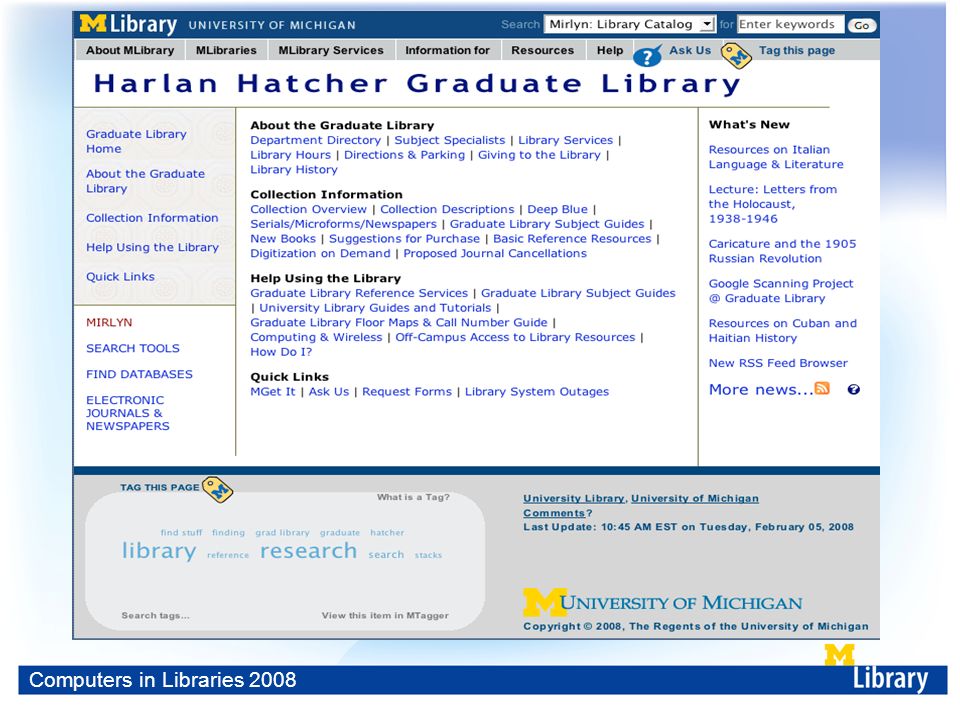Open the How Do I? link
Image resolution: width=960 pixels, height=720 pixels.
281,352
